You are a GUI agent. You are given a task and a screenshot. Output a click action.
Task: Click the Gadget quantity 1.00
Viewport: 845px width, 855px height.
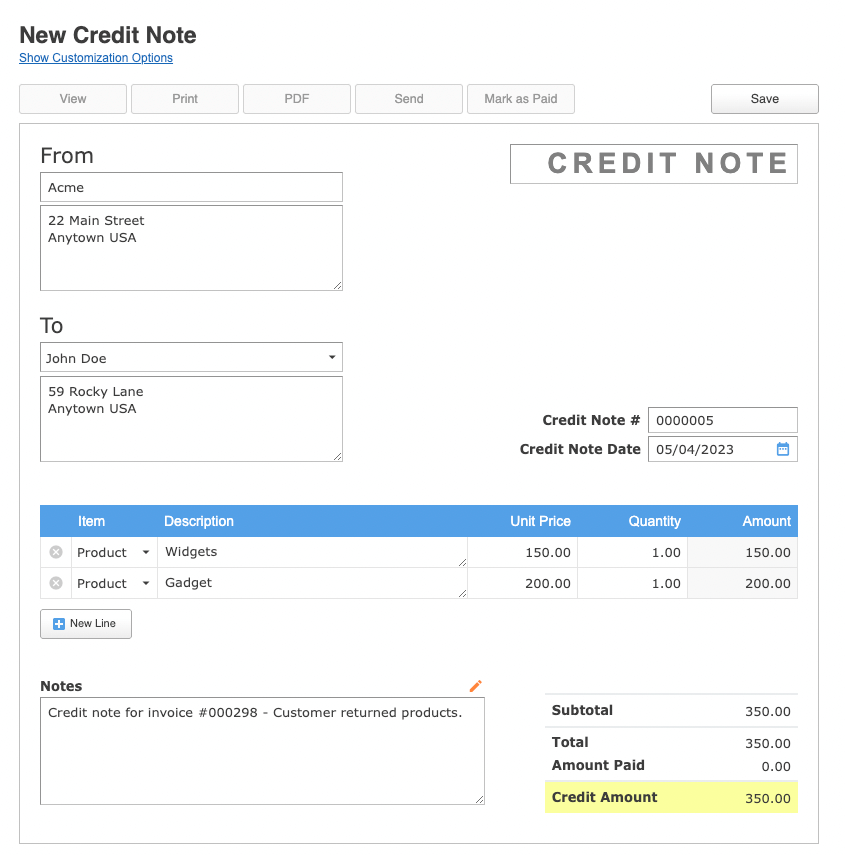tap(632, 583)
